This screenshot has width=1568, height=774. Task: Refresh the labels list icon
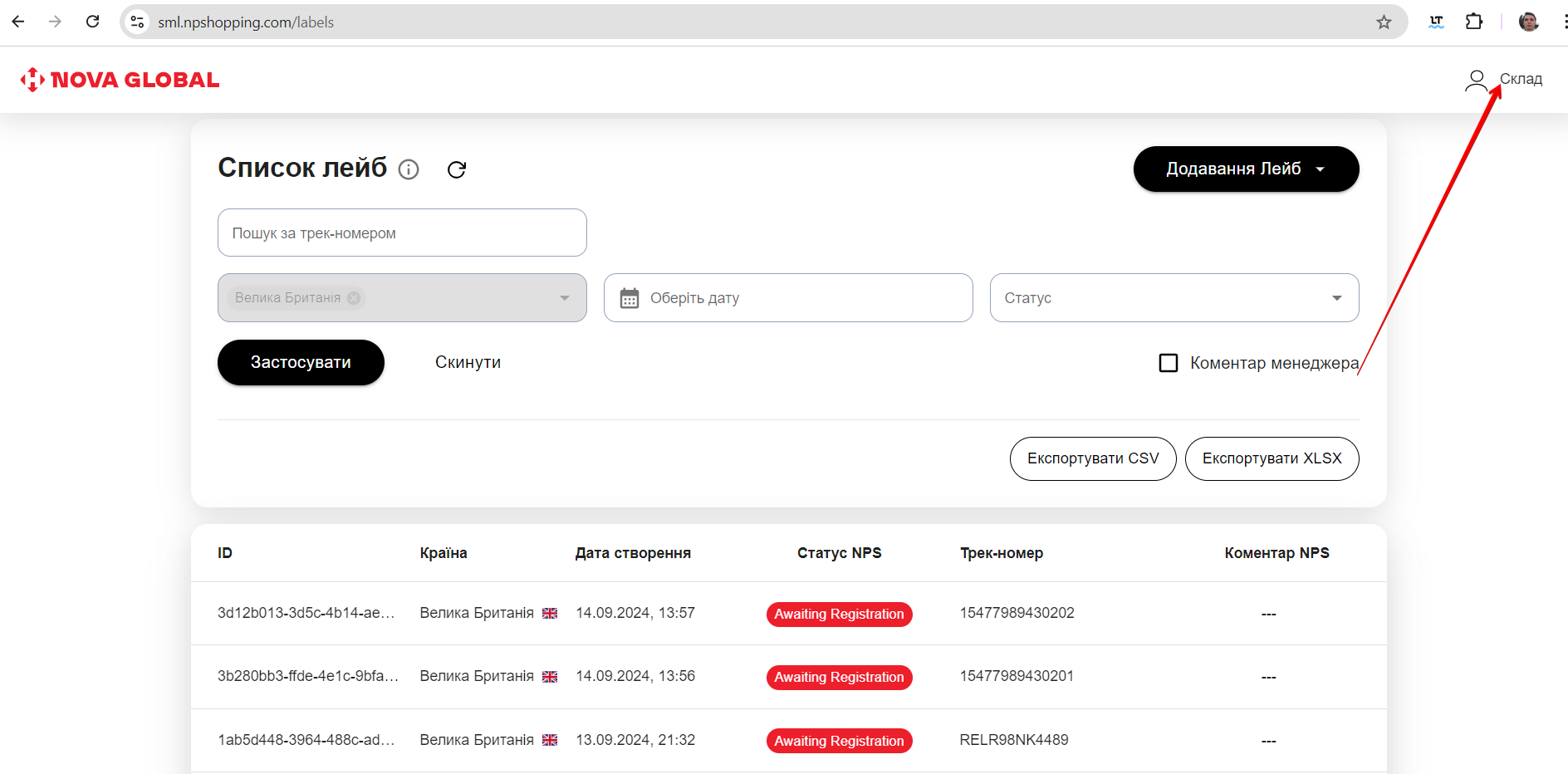[457, 169]
